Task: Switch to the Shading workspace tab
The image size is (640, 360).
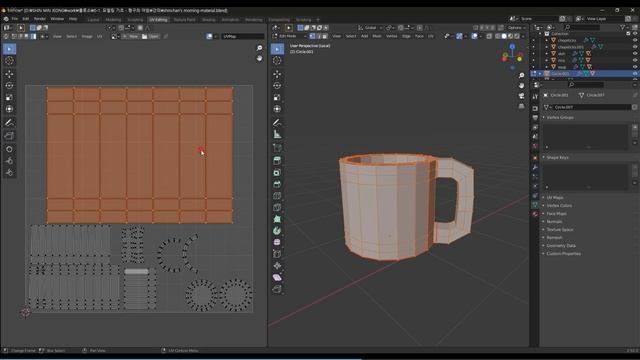Action: (x=208, y=20)
